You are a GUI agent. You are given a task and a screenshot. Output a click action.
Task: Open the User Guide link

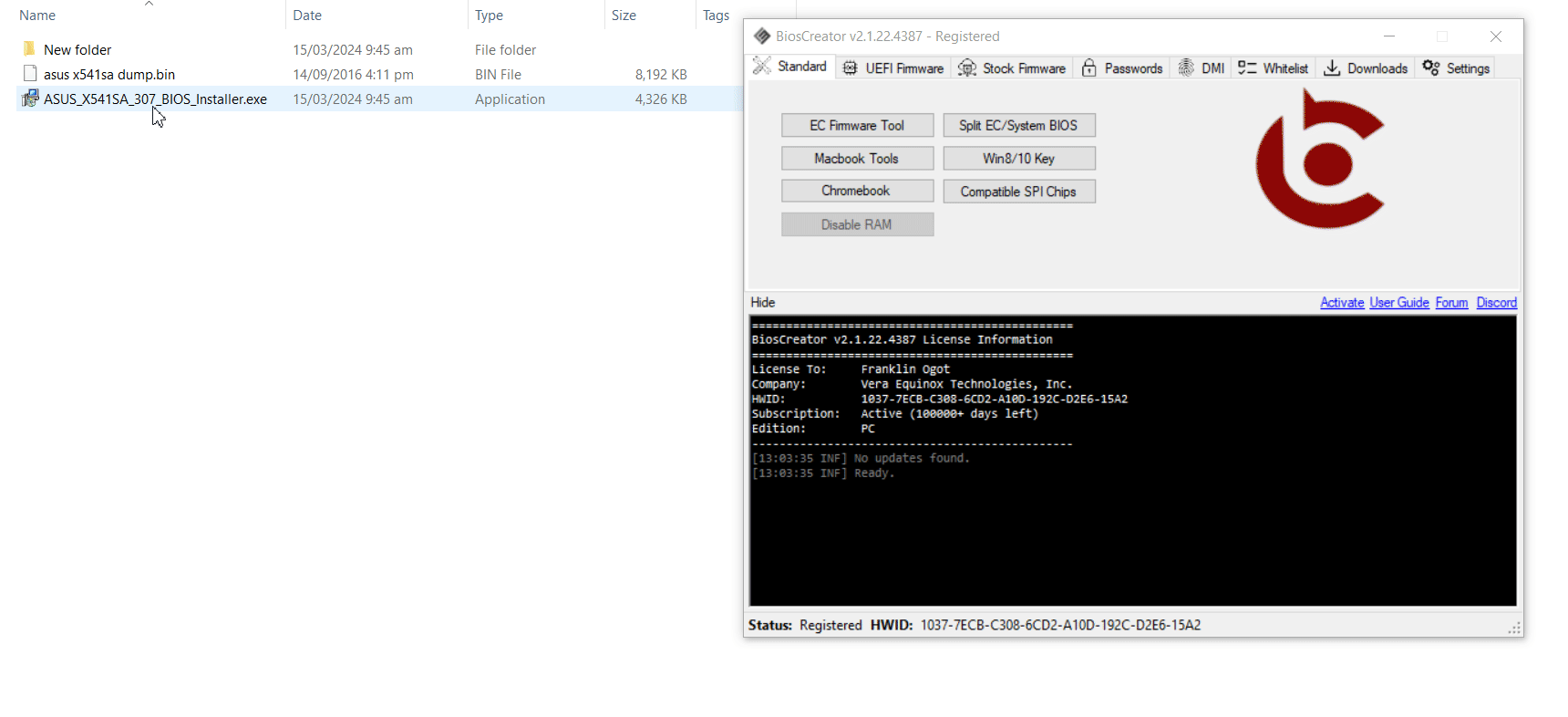pyautogui.click(x=1399, y=302)
